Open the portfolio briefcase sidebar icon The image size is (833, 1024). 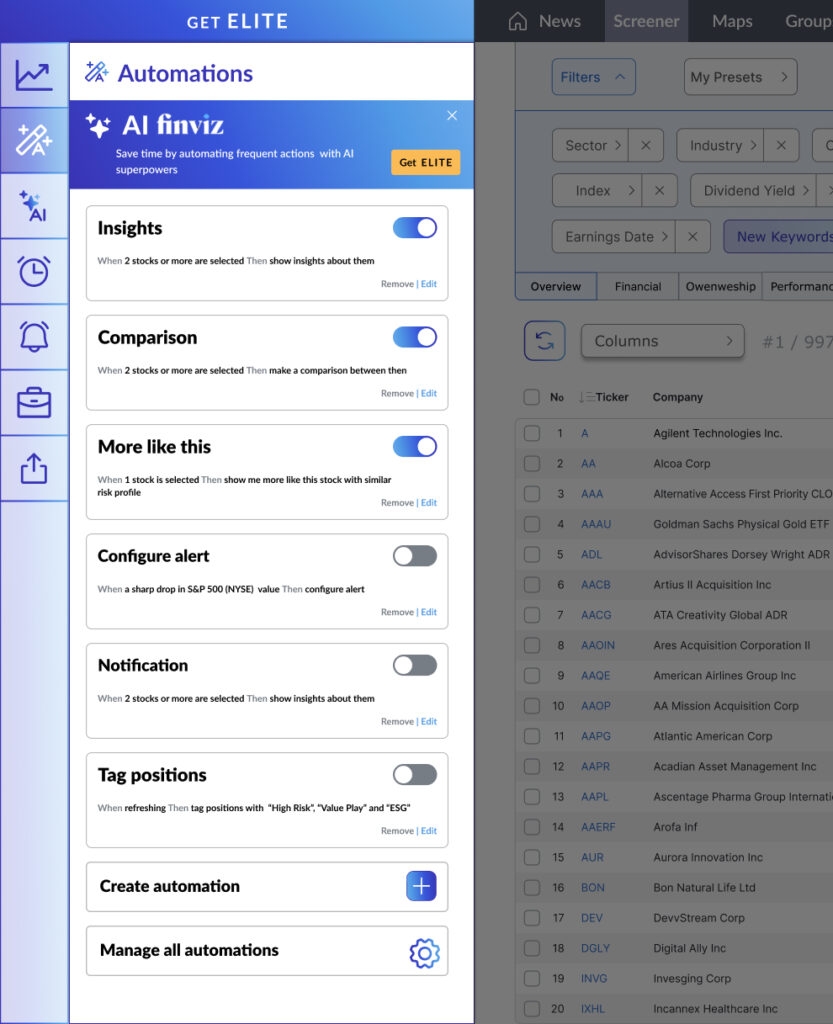point(34,402)
